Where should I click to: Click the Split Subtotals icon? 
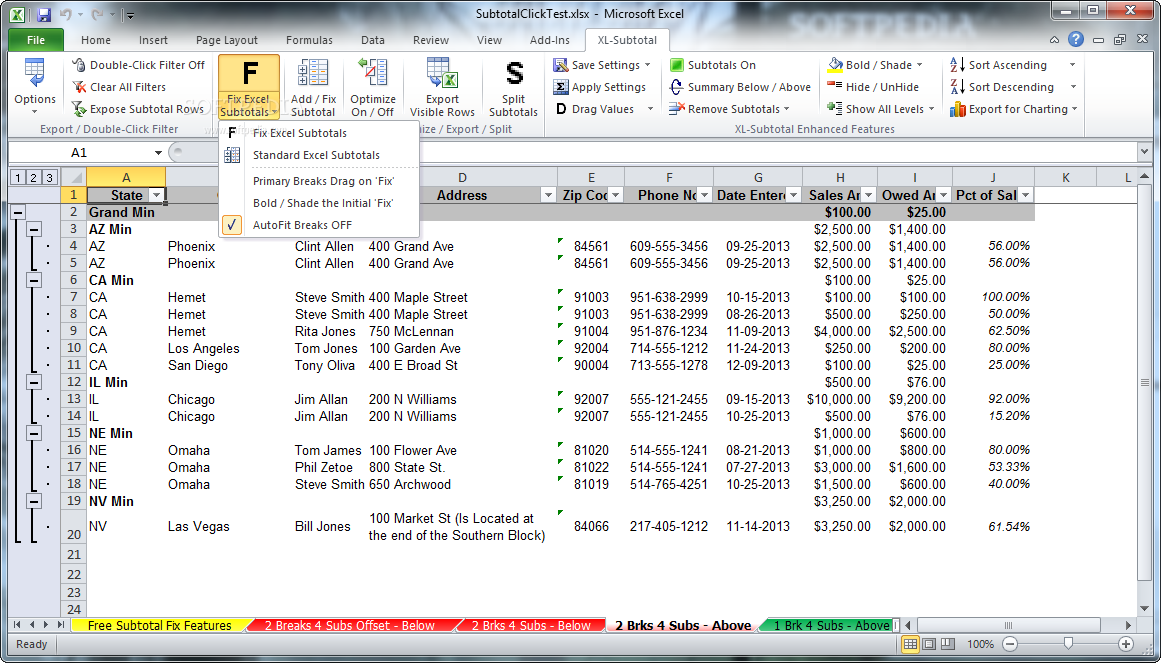point(513,74)
